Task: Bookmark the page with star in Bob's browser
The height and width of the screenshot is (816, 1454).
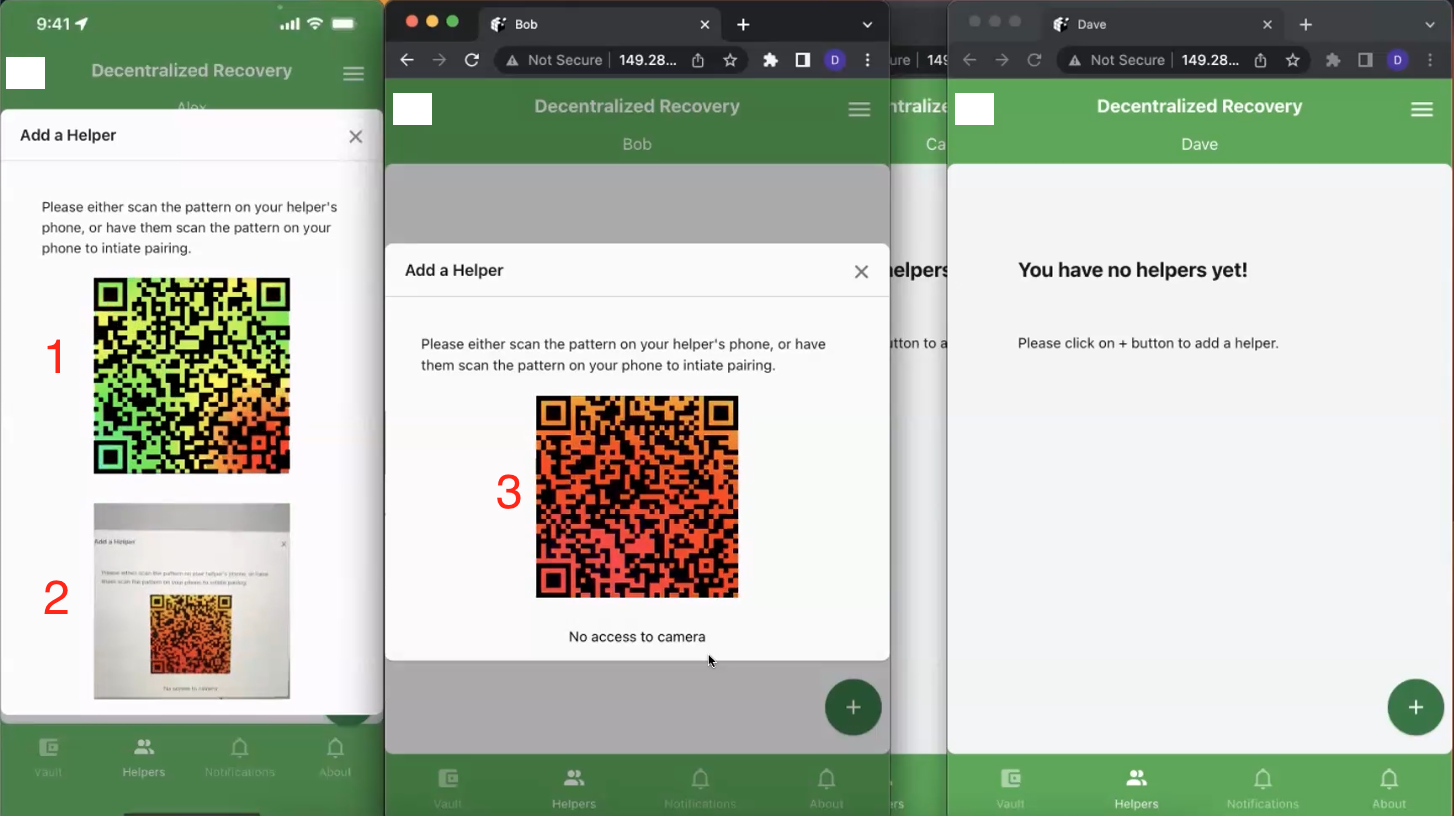Action: [x=730, y=60]
